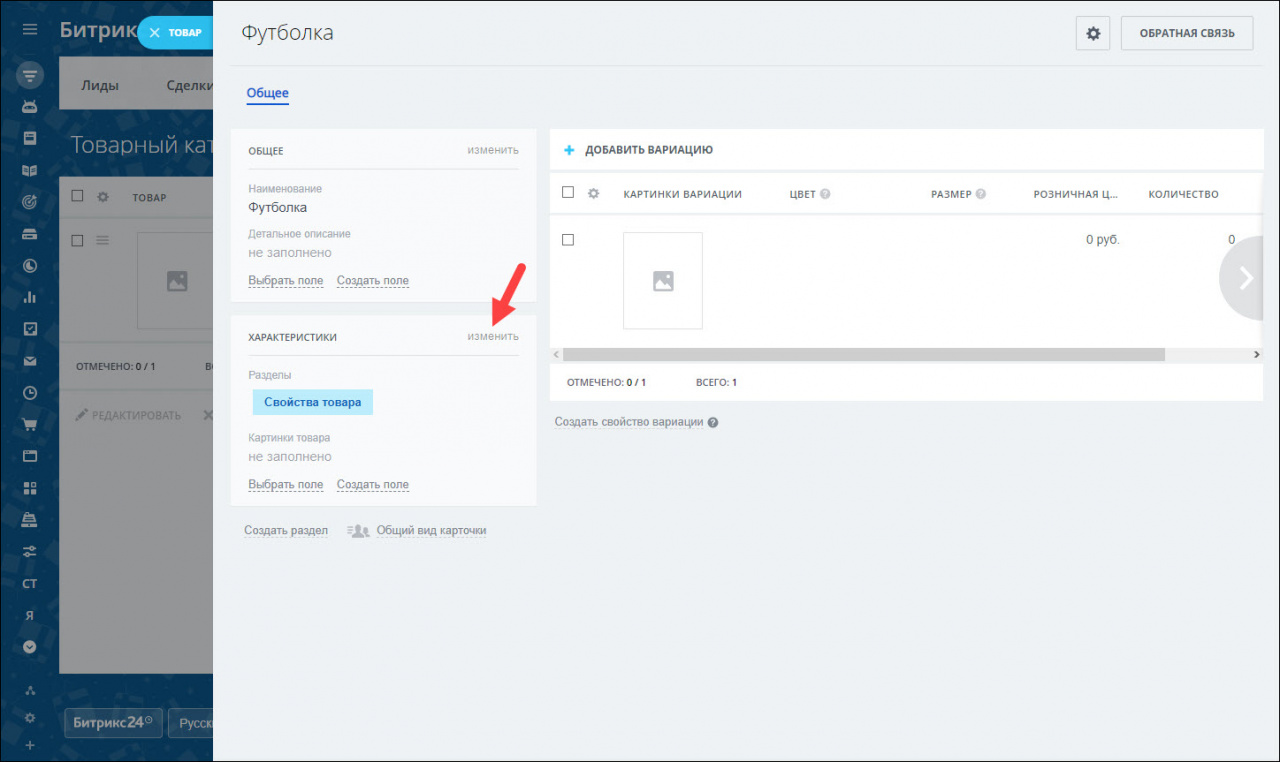This screenshot has width=1280, height=762.
Task: Click the horizontal scrollbar of variations grid
Action: pos(864,354)
